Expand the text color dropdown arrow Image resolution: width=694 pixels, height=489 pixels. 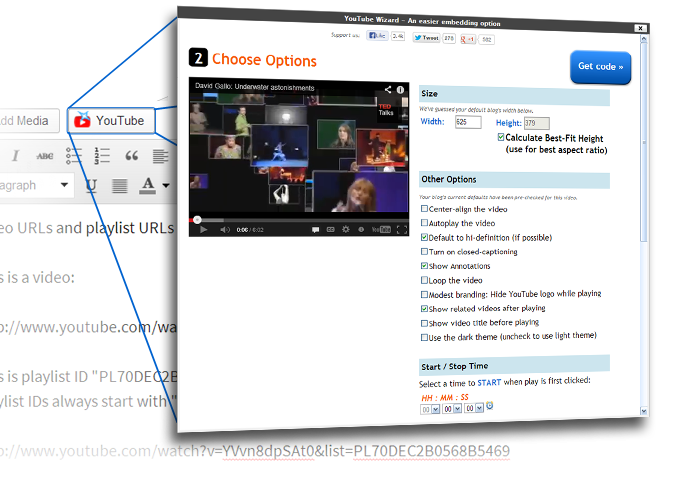tap(164, 185)
